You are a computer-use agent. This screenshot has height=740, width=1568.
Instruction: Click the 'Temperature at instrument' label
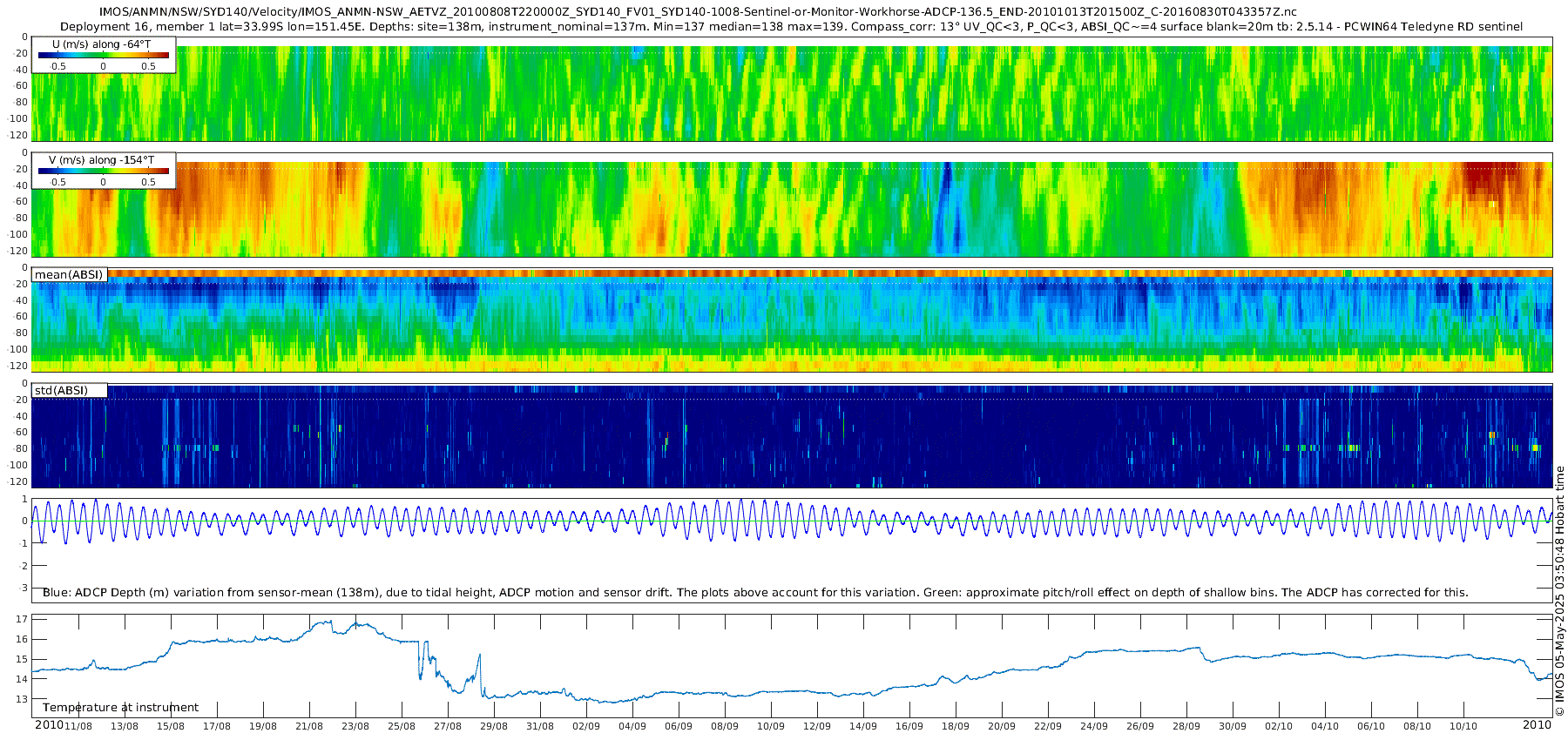120,708
